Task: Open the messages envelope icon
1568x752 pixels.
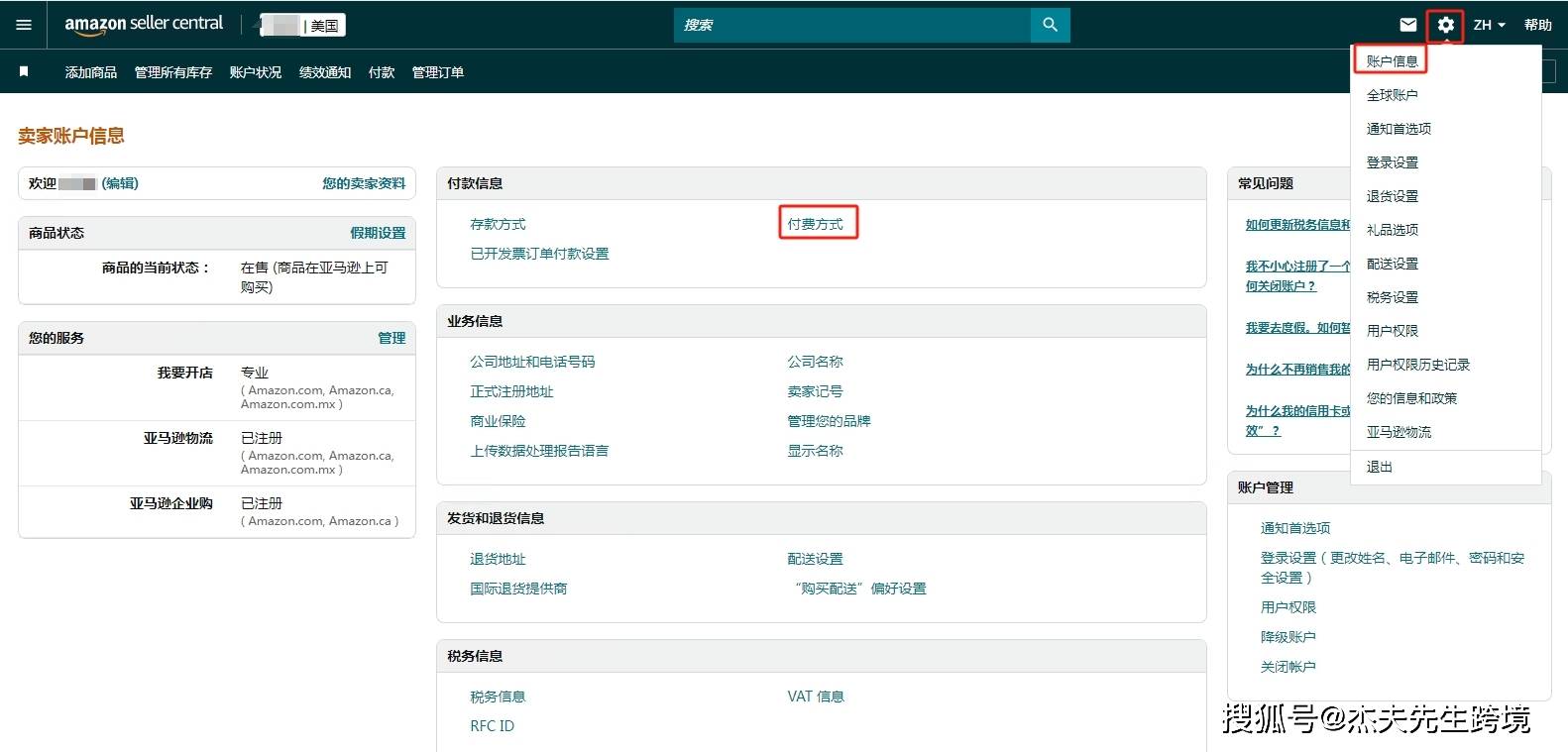Action: click(x=1407, y=25)
